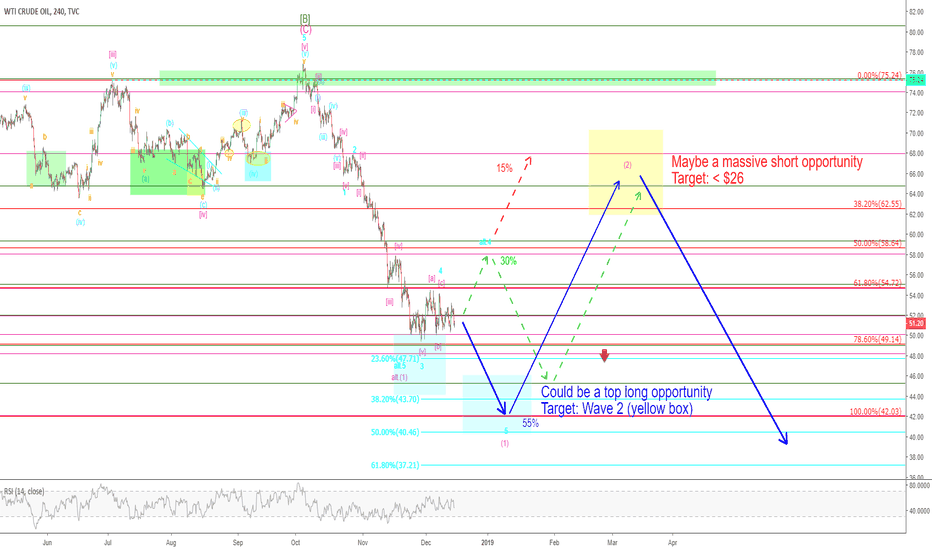
Task: Click the 72.00 value on price axis
Action: pos(916,113)
